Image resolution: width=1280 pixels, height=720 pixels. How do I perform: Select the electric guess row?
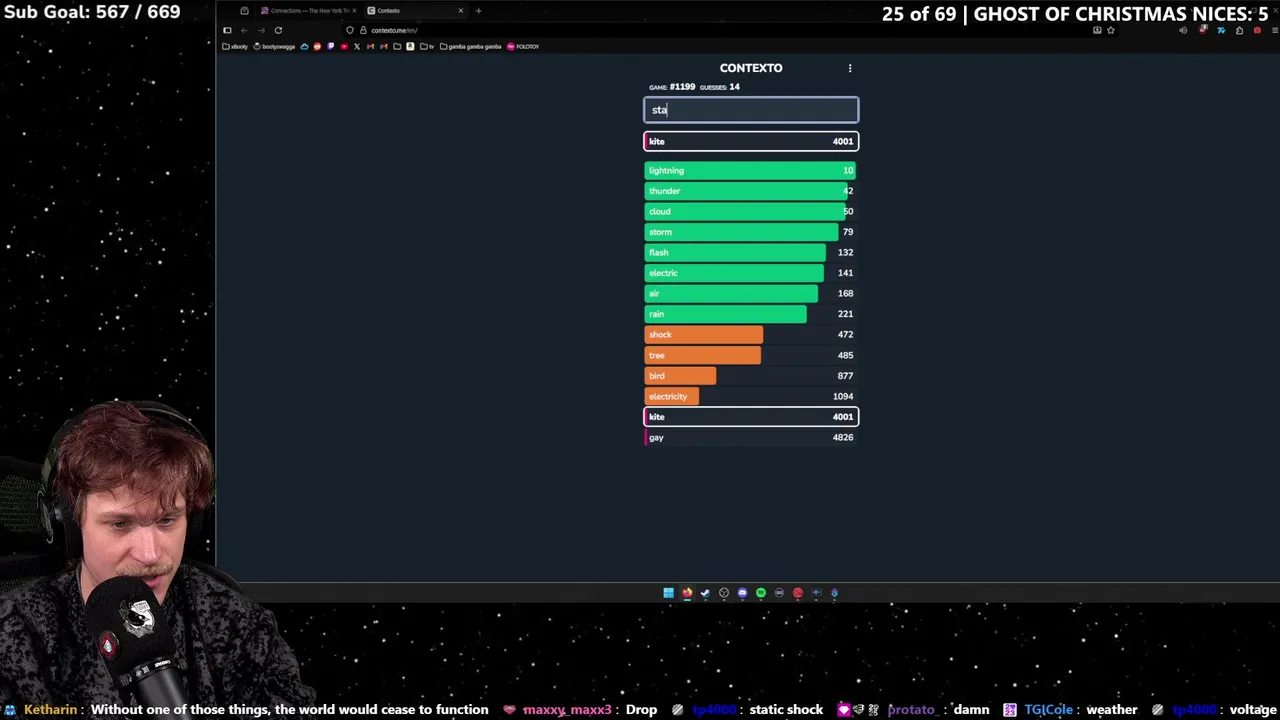751,273
